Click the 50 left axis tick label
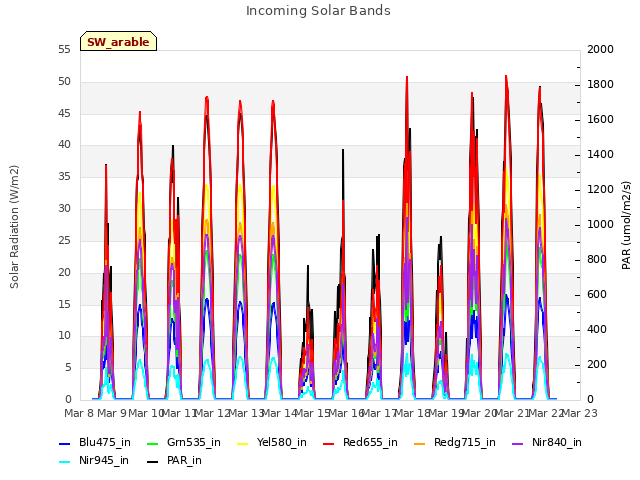Viewport: 640px width, 480px height. pos(64,82)
